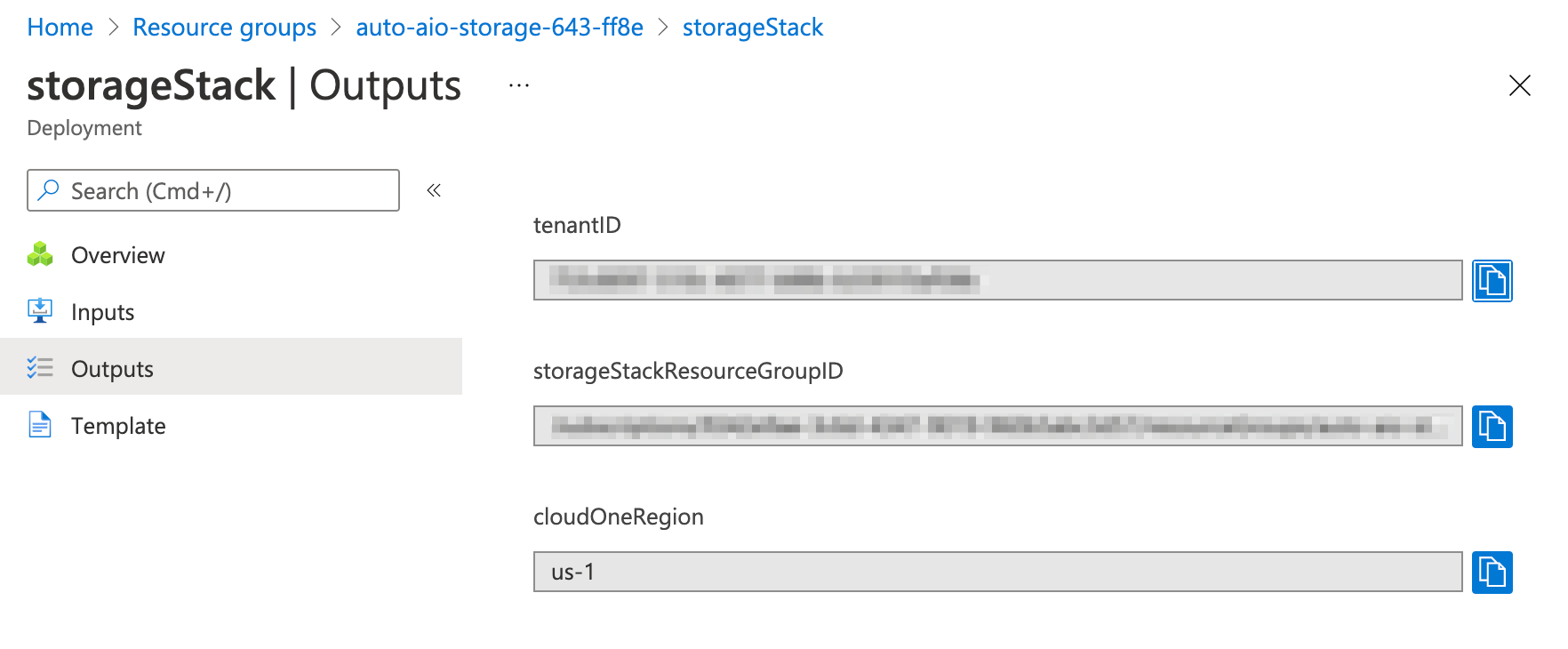
Task: Click the Inputs monitor icon
Action: click(40, 311)
